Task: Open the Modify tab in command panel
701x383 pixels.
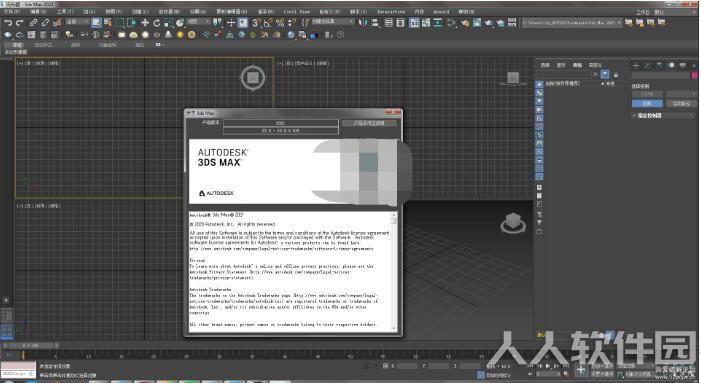Action: [x=647, y=66]
